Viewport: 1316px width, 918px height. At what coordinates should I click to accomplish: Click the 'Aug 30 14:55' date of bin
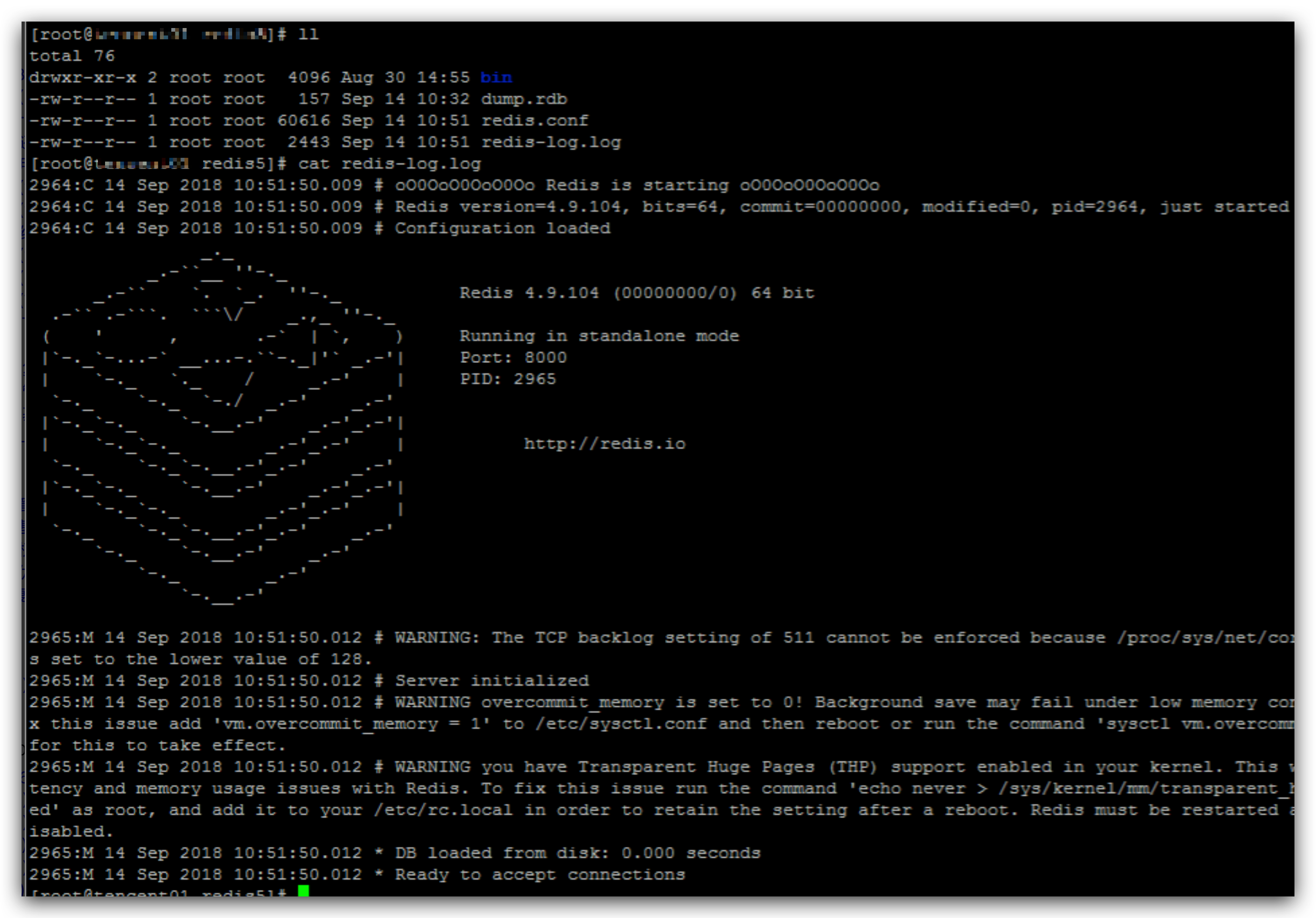pyautogui.click(x=405, y=78)
